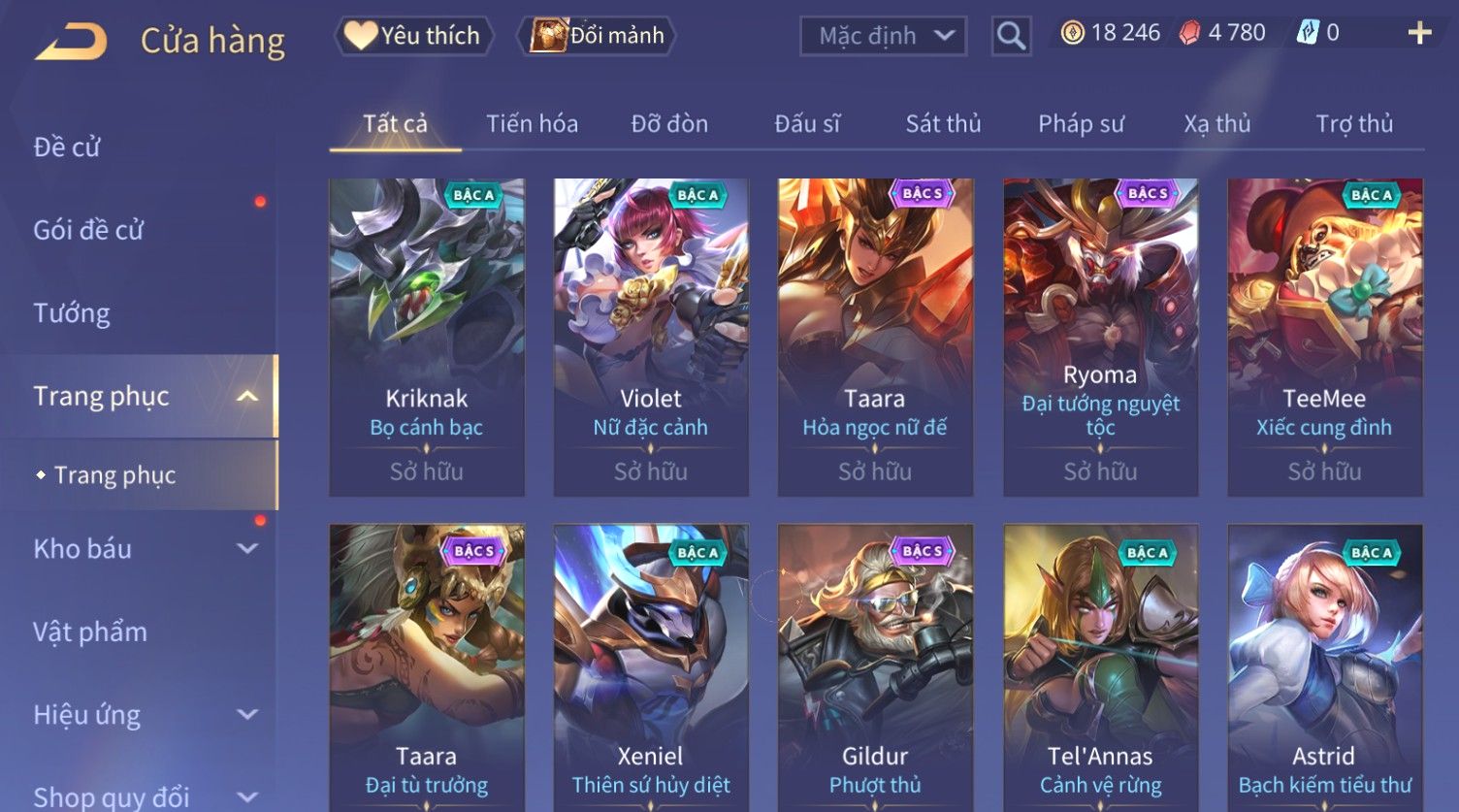This screenshot has height=812, width=1459.
Task: Click the heart icon in Yêu thích
Action: (361, 36)
